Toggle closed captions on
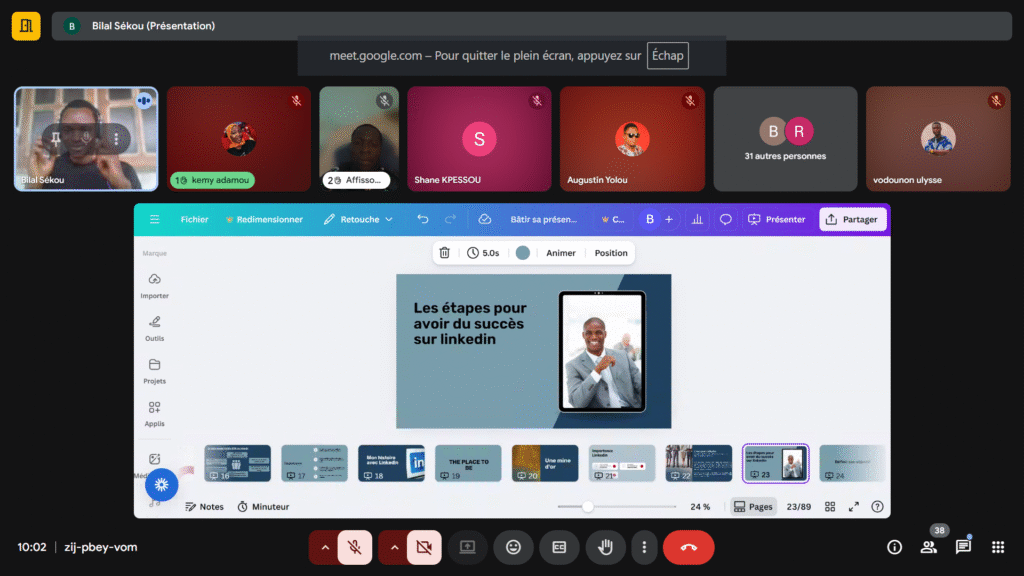 559,547
